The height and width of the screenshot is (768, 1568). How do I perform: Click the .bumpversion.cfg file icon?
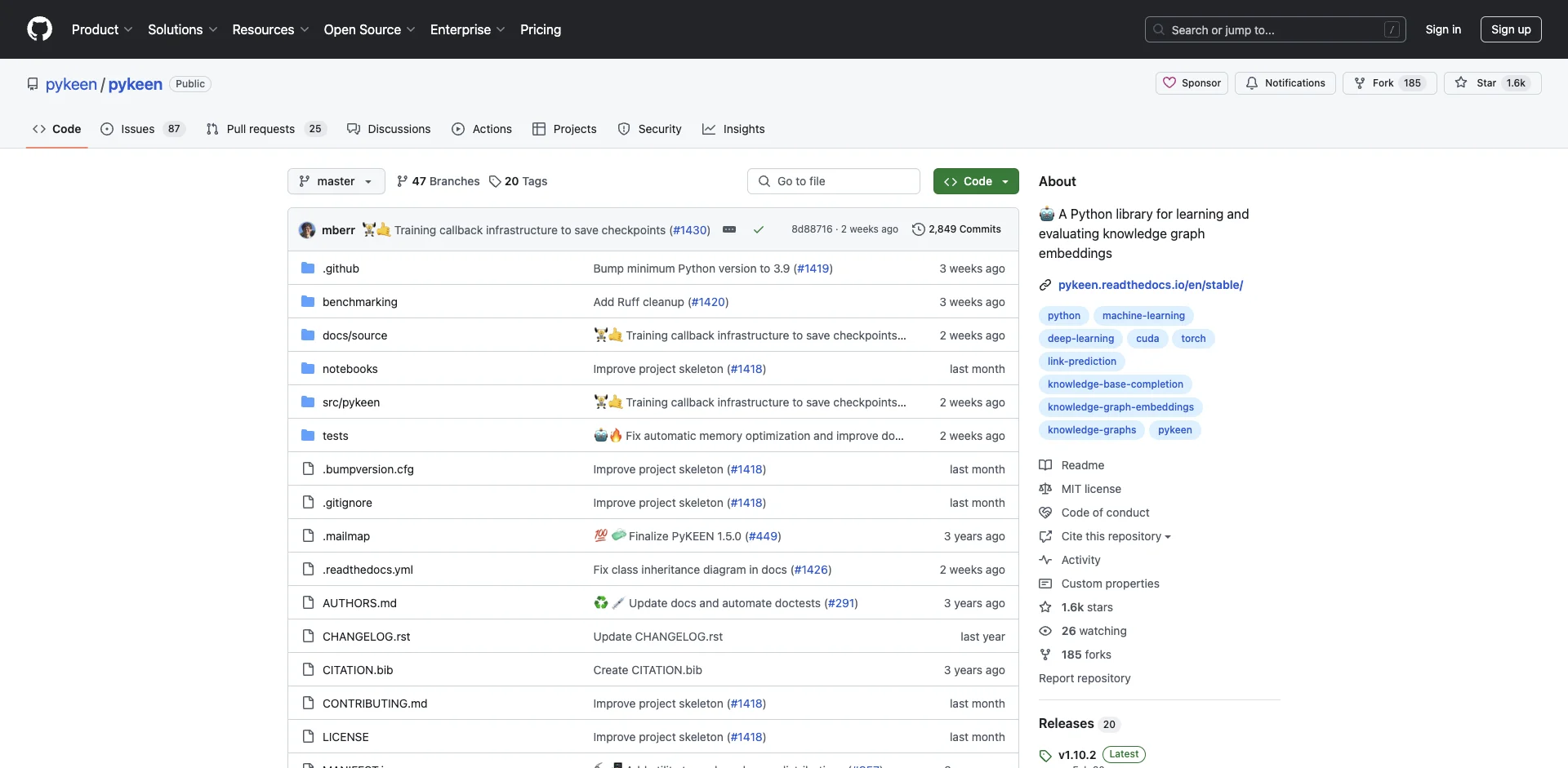(308, 469)
